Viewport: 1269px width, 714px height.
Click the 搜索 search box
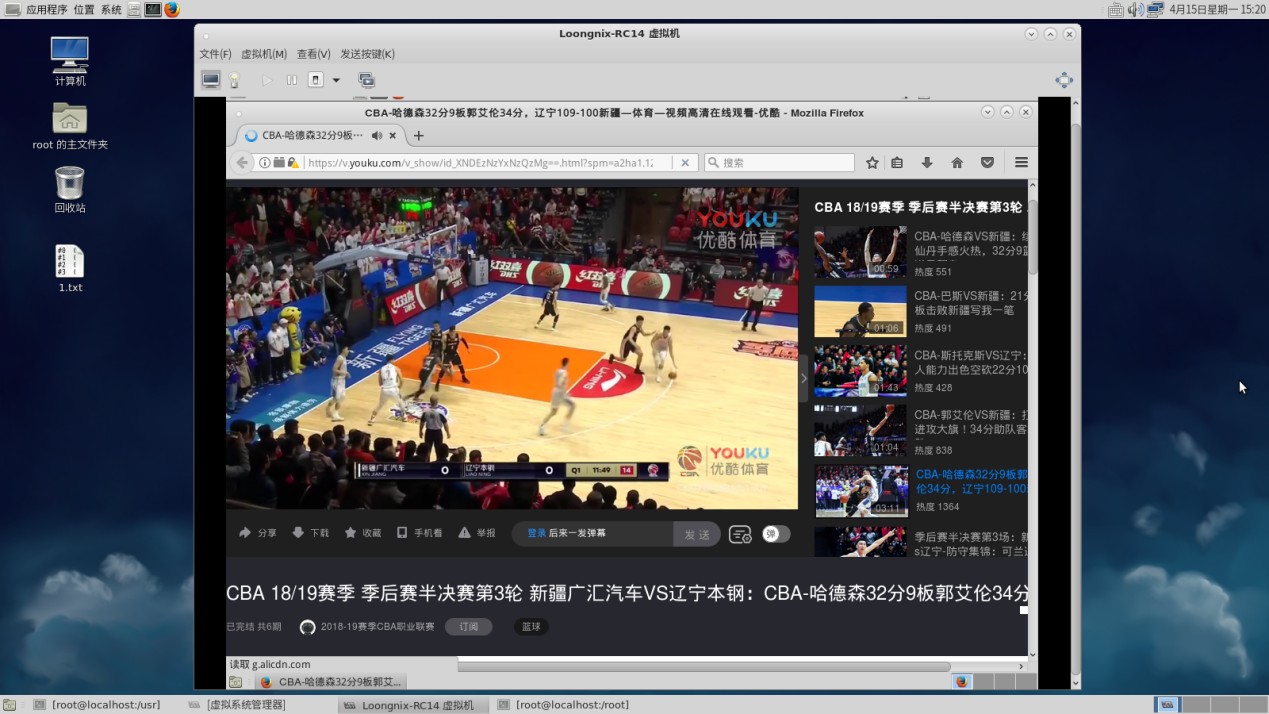click(x=779, y=162)
